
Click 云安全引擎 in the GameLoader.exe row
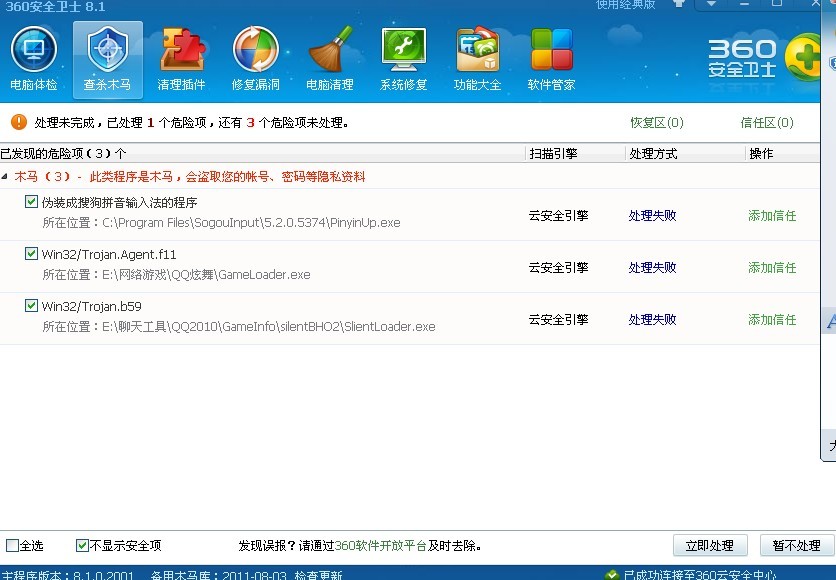click(x=558, y=268)
